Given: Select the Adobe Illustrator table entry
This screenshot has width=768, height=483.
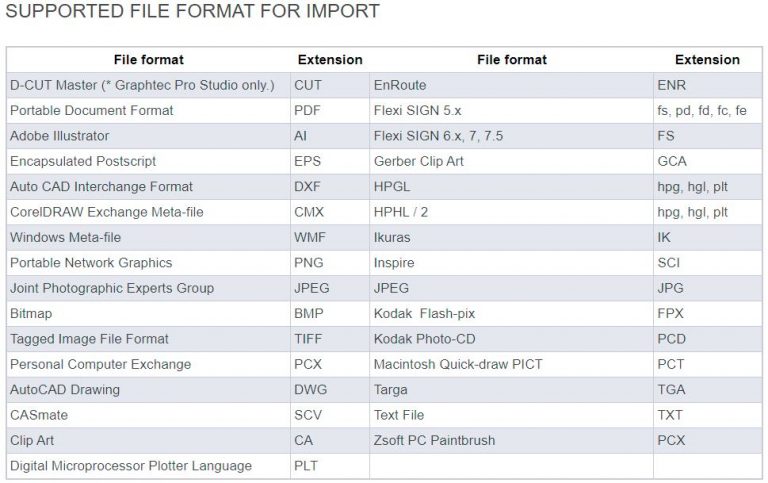Looking at the screenshot, I should 60,136.
